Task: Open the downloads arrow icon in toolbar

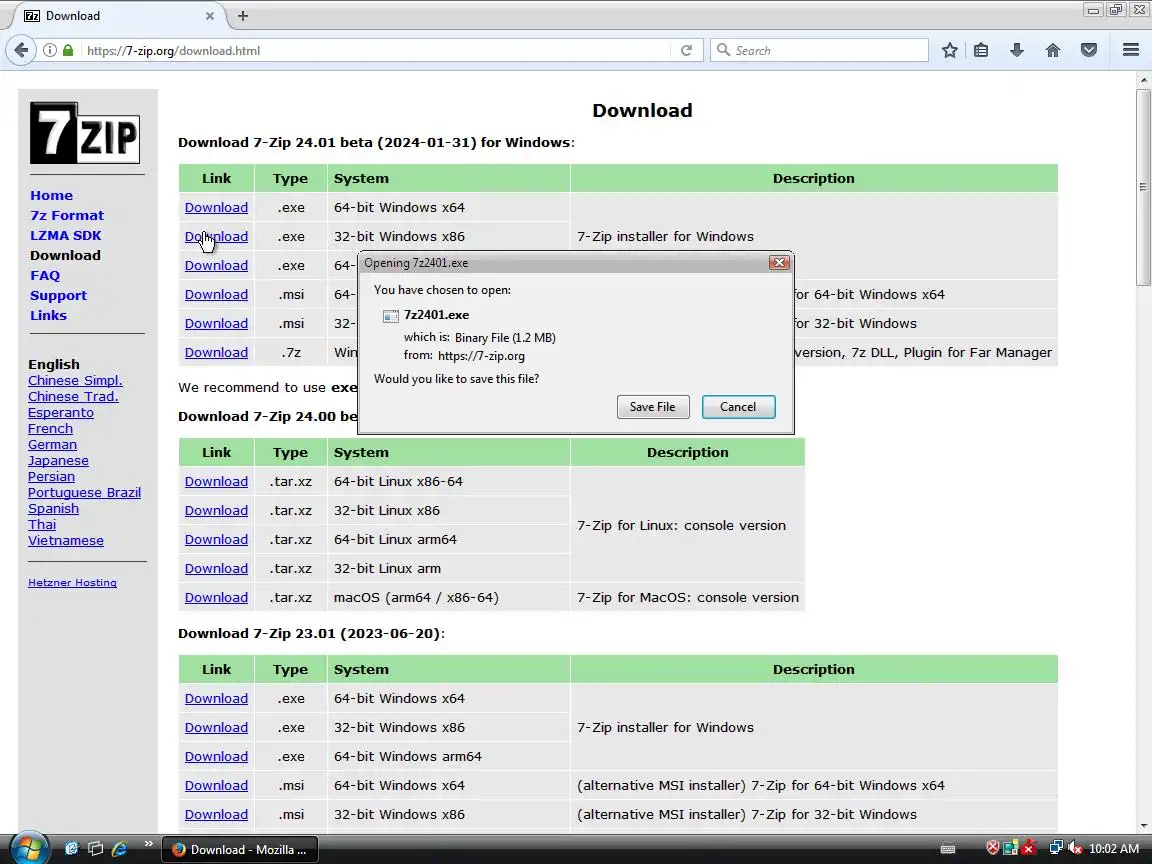Action: click(x=1017, y=50)
